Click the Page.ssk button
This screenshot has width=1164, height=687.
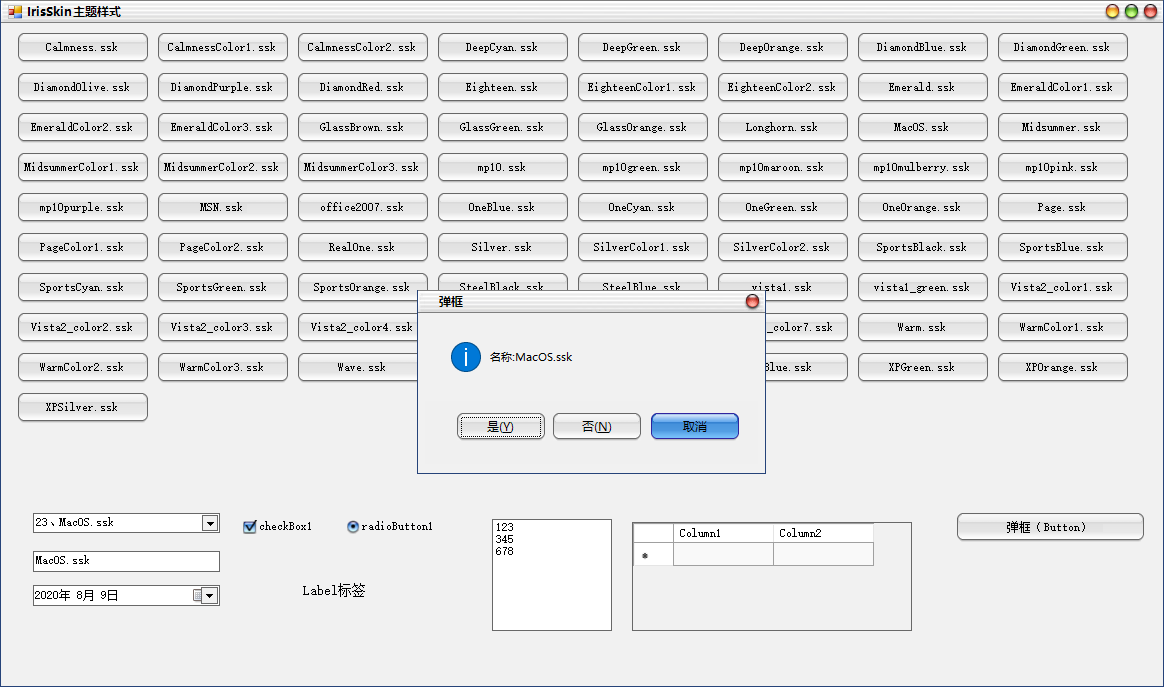click(1062, 207)
